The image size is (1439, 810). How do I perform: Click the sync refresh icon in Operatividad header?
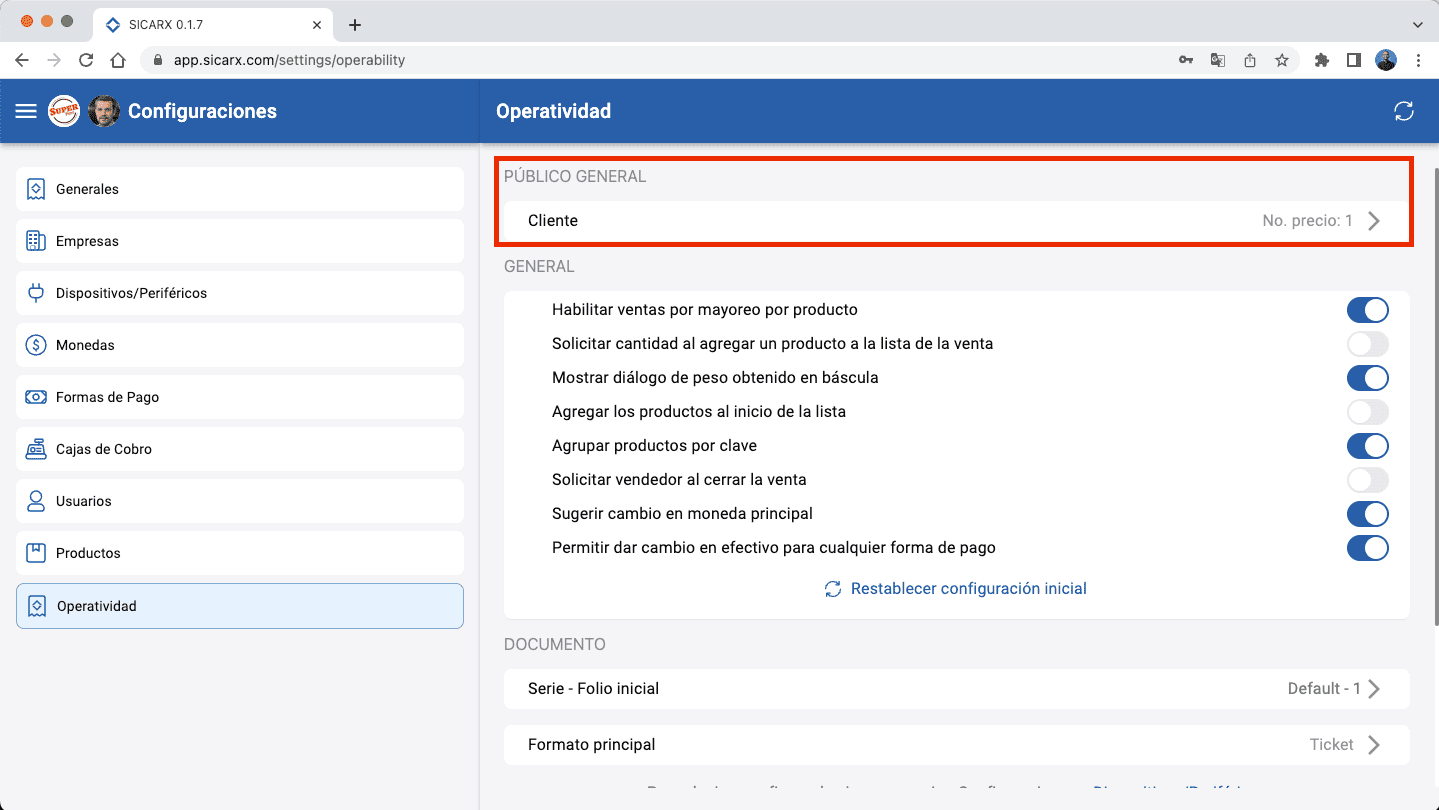(1404, 111)
